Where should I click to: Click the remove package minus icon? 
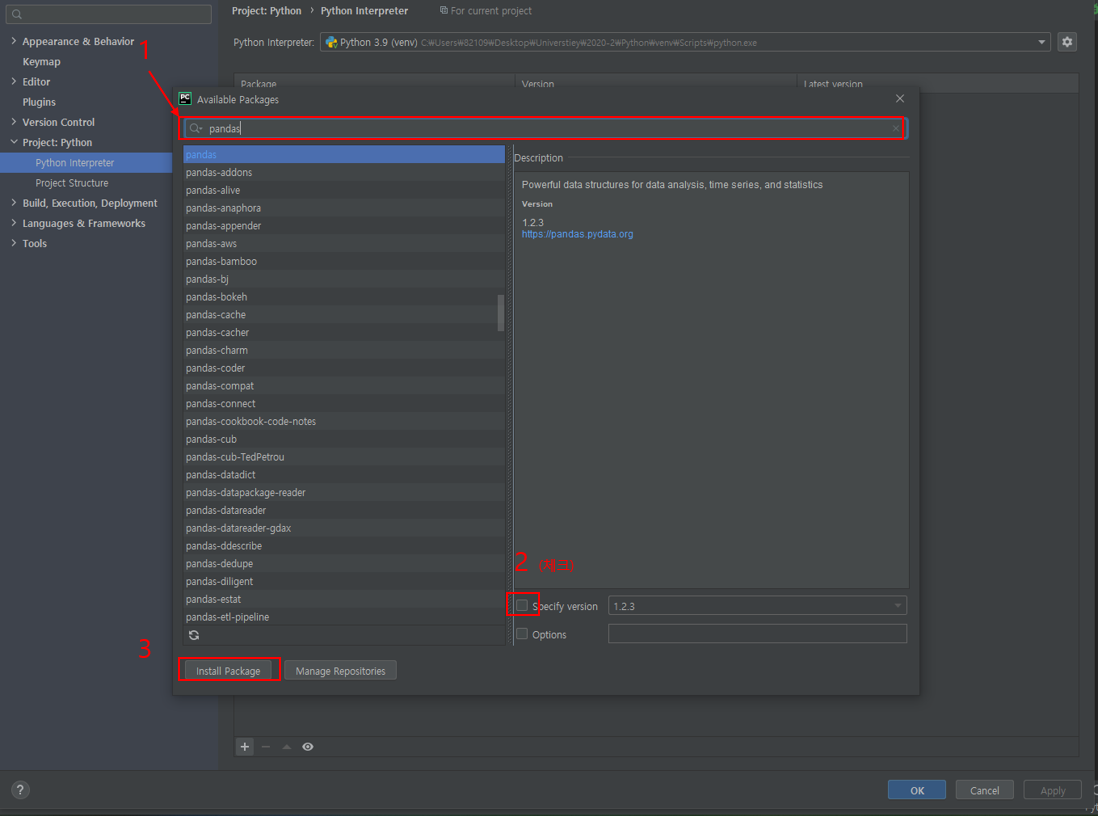266,747
